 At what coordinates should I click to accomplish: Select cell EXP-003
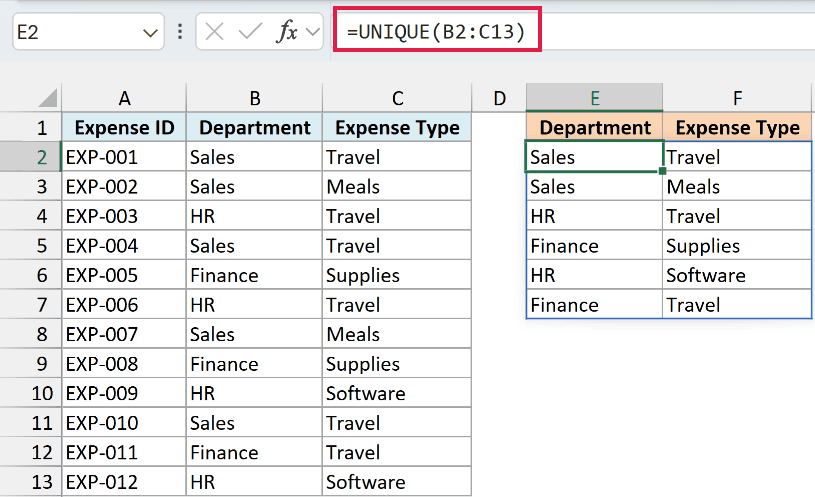click(124, 216)
